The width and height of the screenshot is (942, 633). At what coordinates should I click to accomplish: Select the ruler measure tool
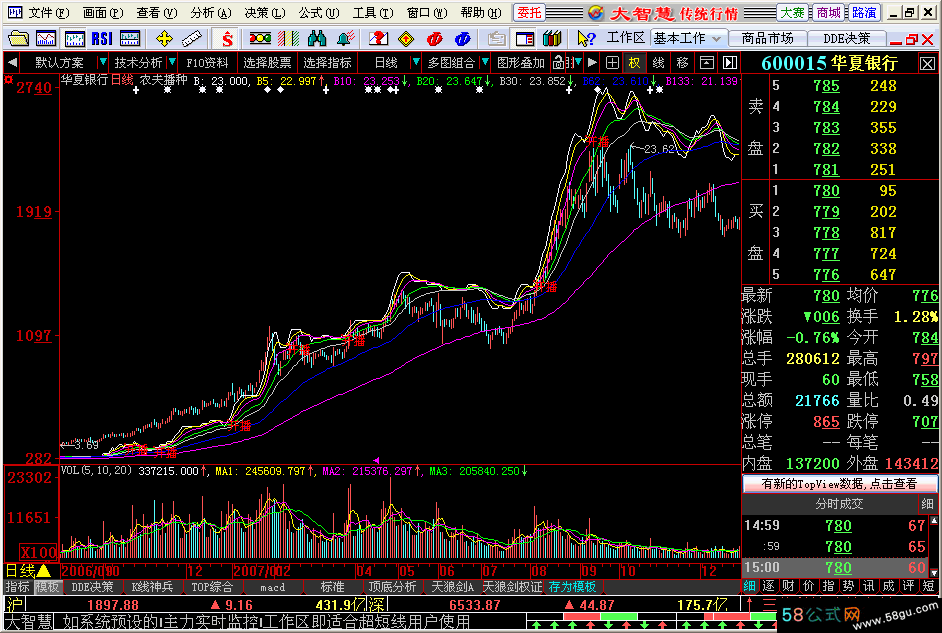pos(192,39)
